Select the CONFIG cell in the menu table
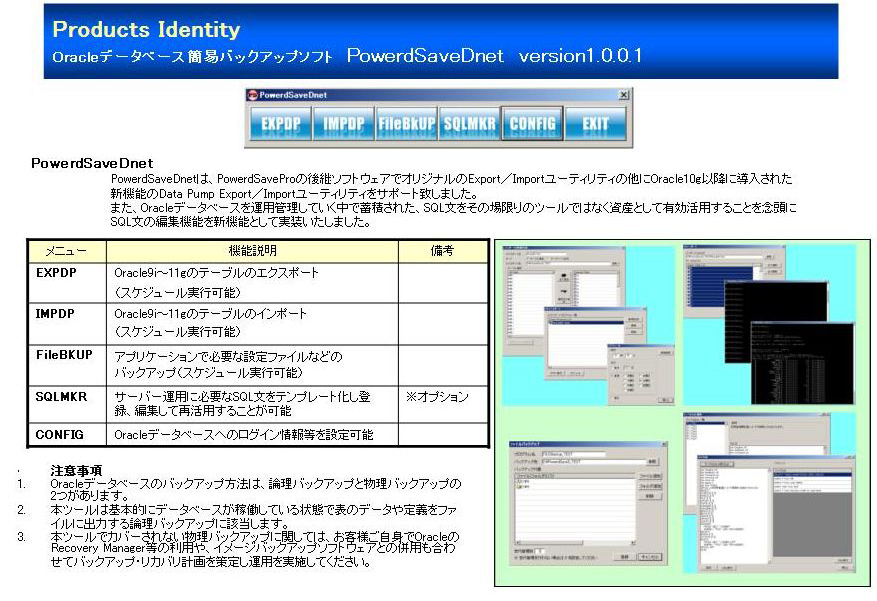This screenshot has height=601, width=877. point(67,434)
